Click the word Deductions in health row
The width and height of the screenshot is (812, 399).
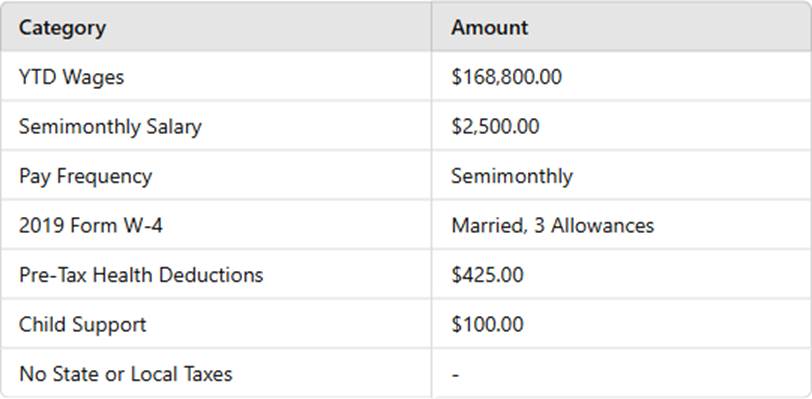211,275
